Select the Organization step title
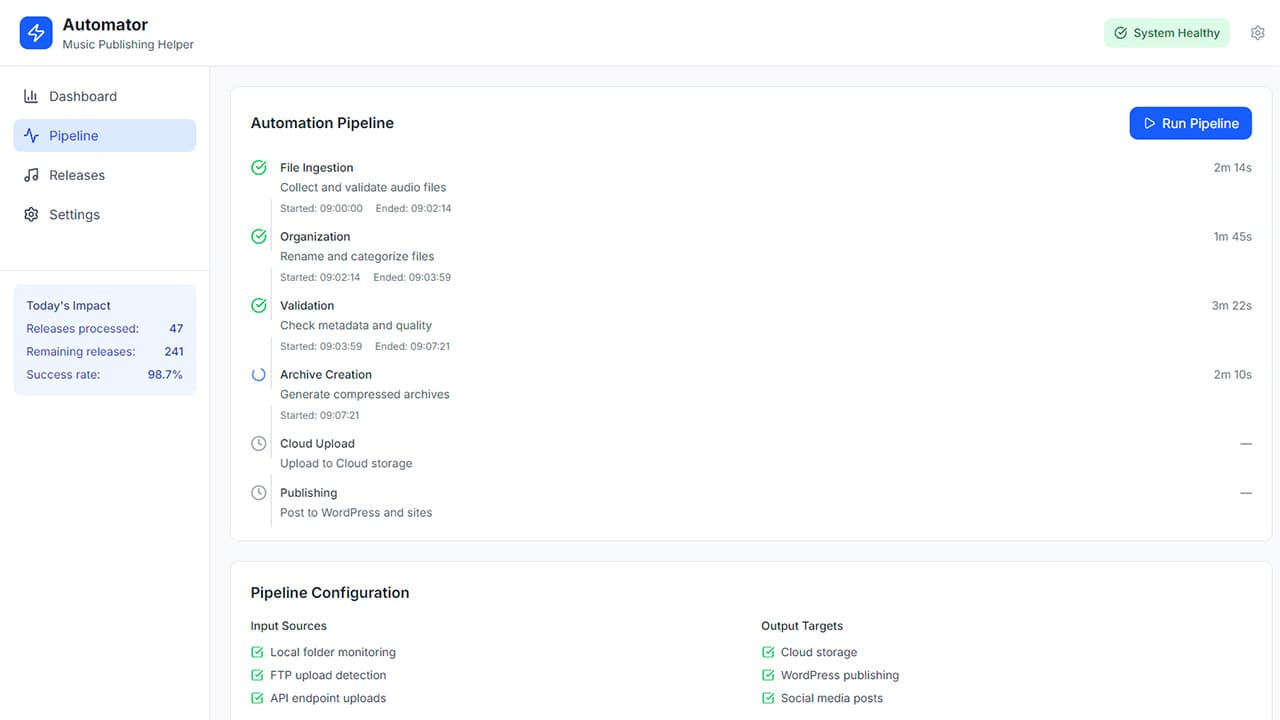 click(315, 237)
